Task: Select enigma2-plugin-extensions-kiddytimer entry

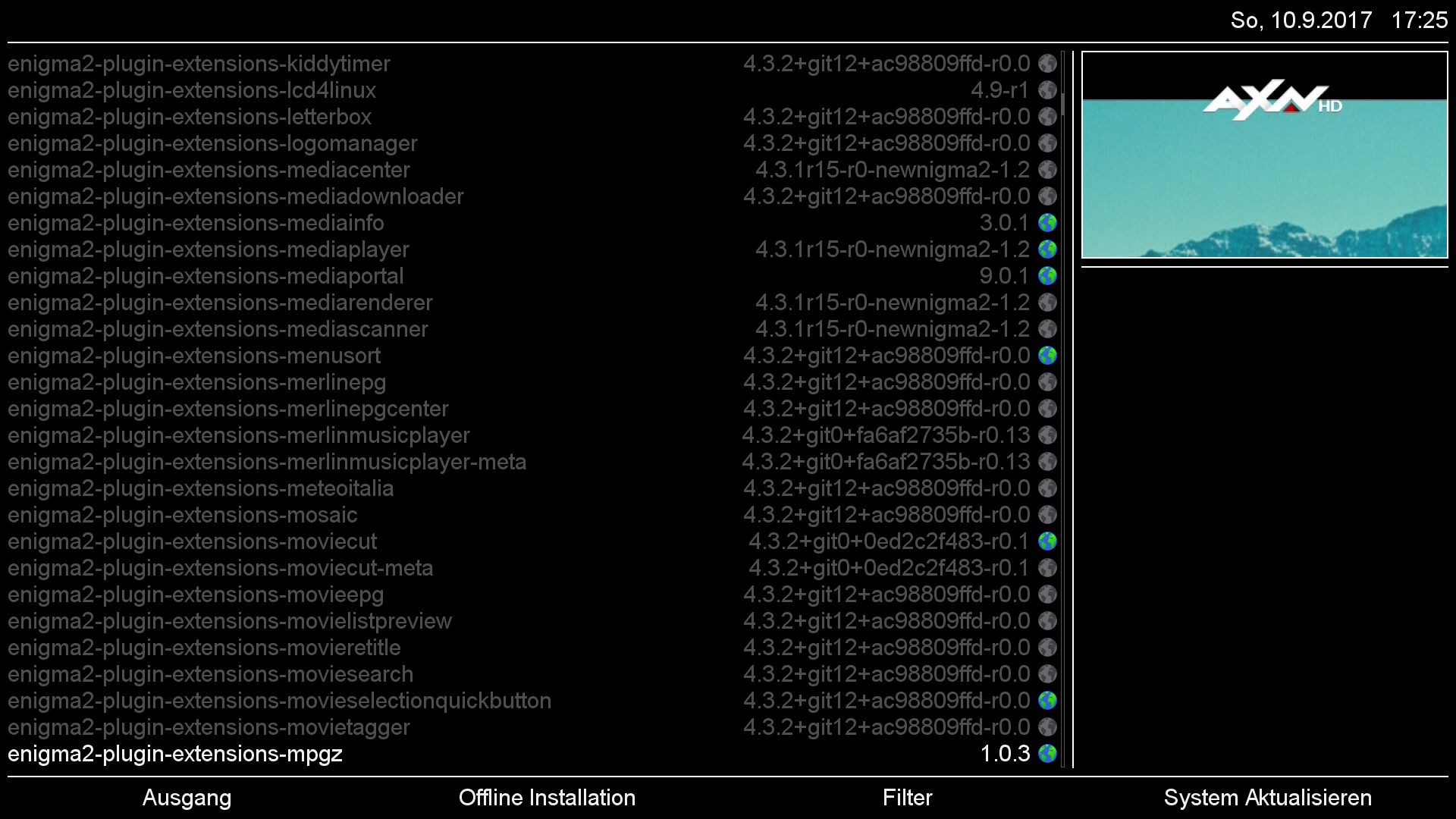Action: 532,64
